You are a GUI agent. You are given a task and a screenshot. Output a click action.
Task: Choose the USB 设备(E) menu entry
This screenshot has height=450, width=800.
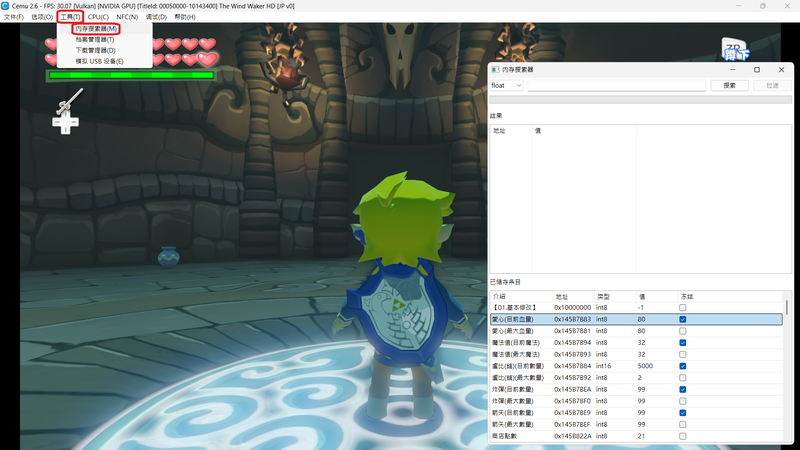[x=99, y=61]
